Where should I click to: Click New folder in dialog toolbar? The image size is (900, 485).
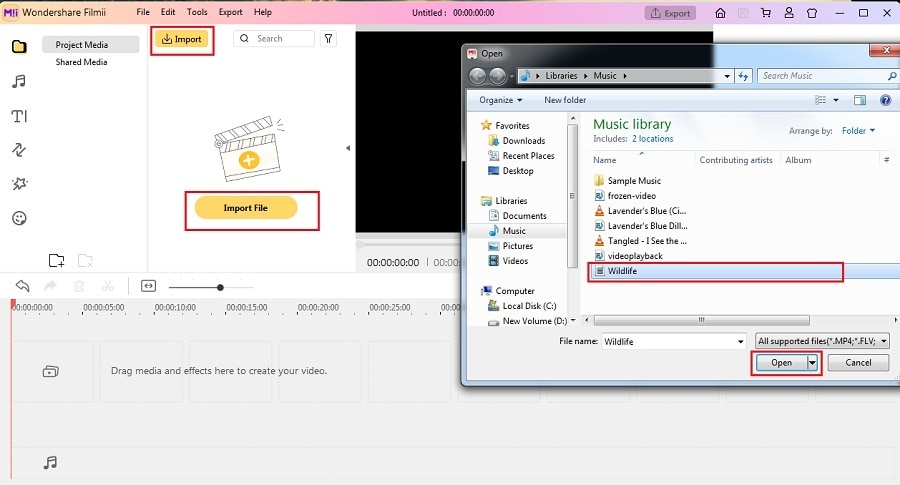coord(565,100)
